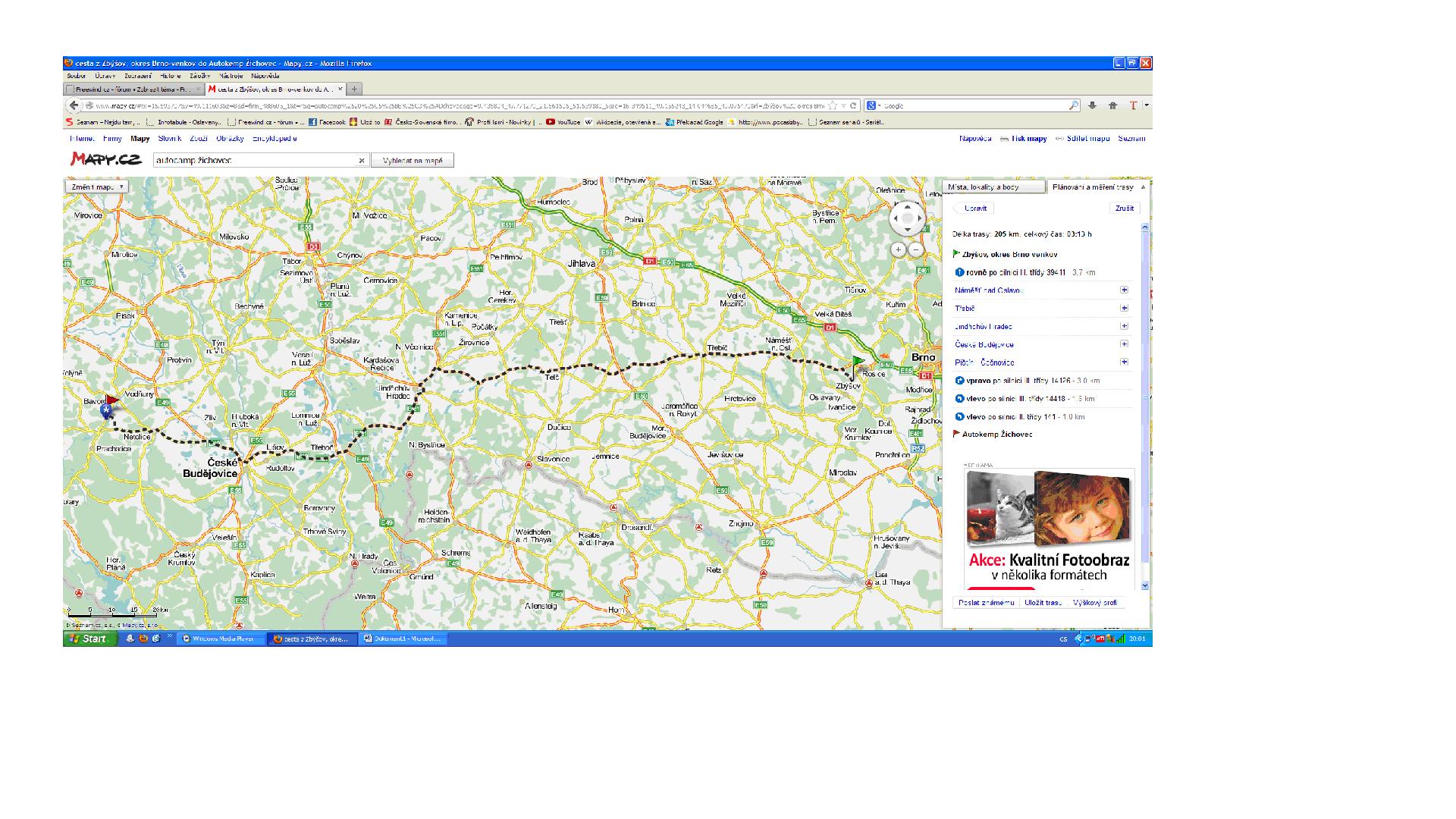Reload the page with the refresh icon
1456x819 pixels.
pyautogui.click(x=853, y=106)
